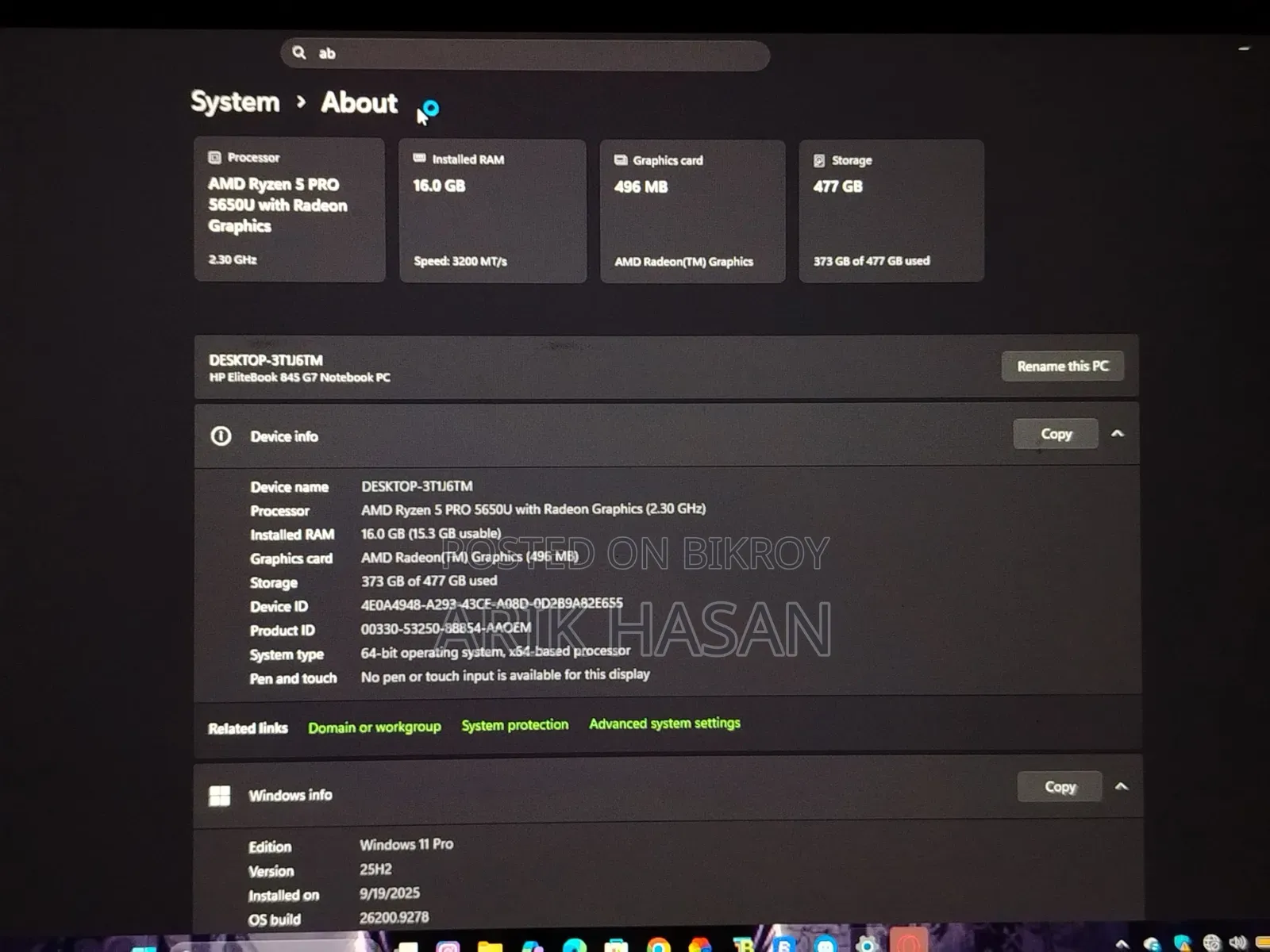Select the Installed on value '9/19/2025'

390,892
